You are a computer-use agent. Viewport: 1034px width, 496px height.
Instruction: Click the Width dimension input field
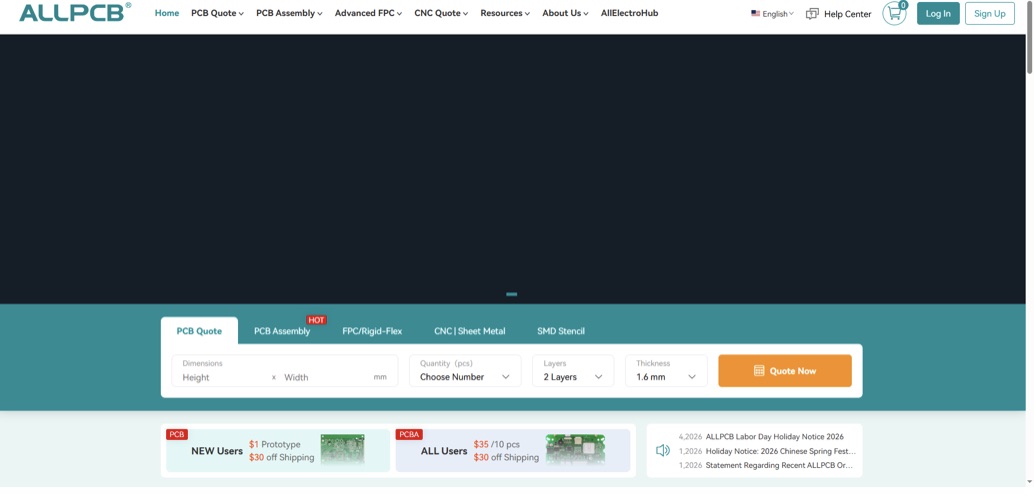tap(326, 377)
